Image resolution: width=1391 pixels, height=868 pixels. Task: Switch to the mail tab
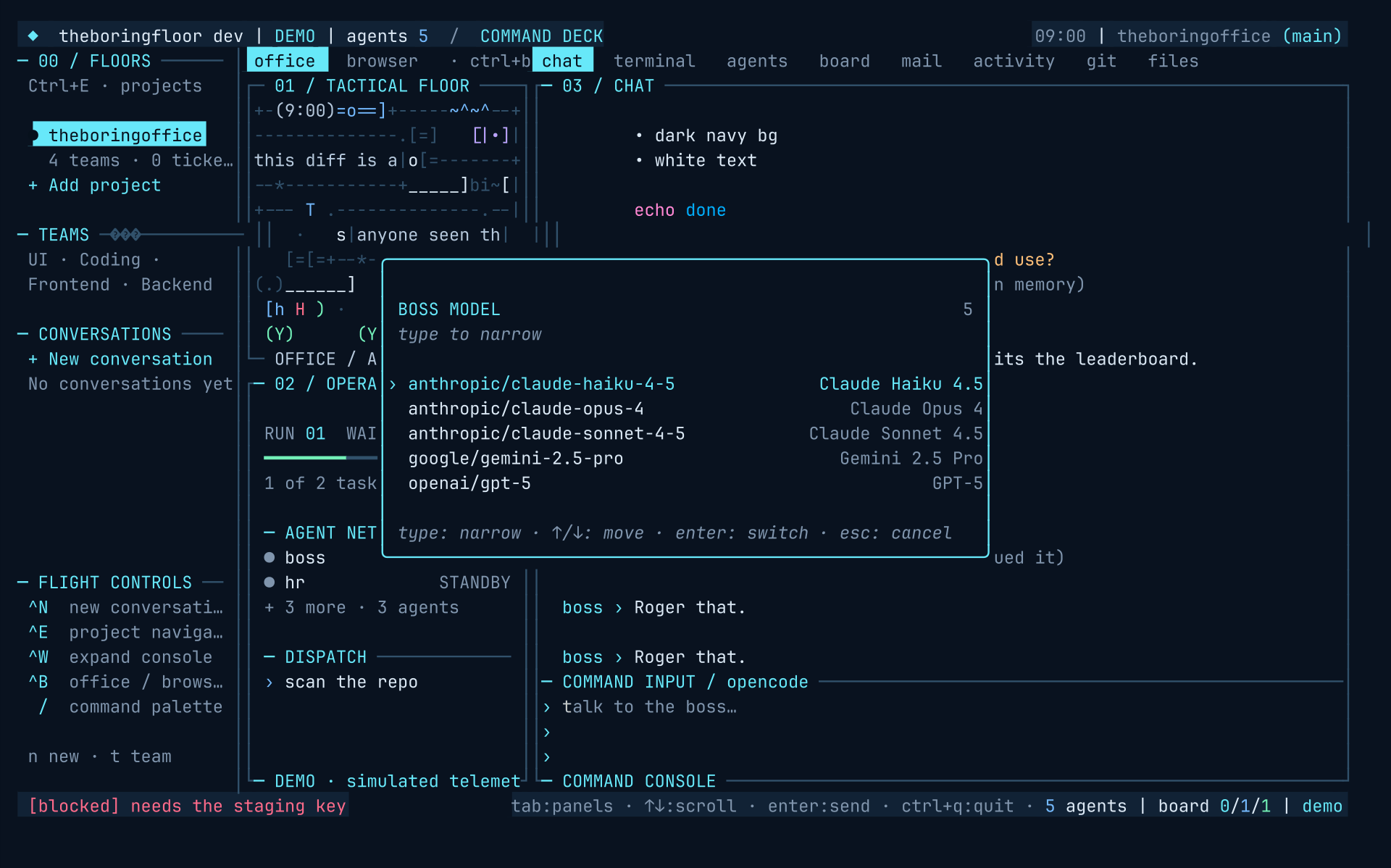pos(922,61)
